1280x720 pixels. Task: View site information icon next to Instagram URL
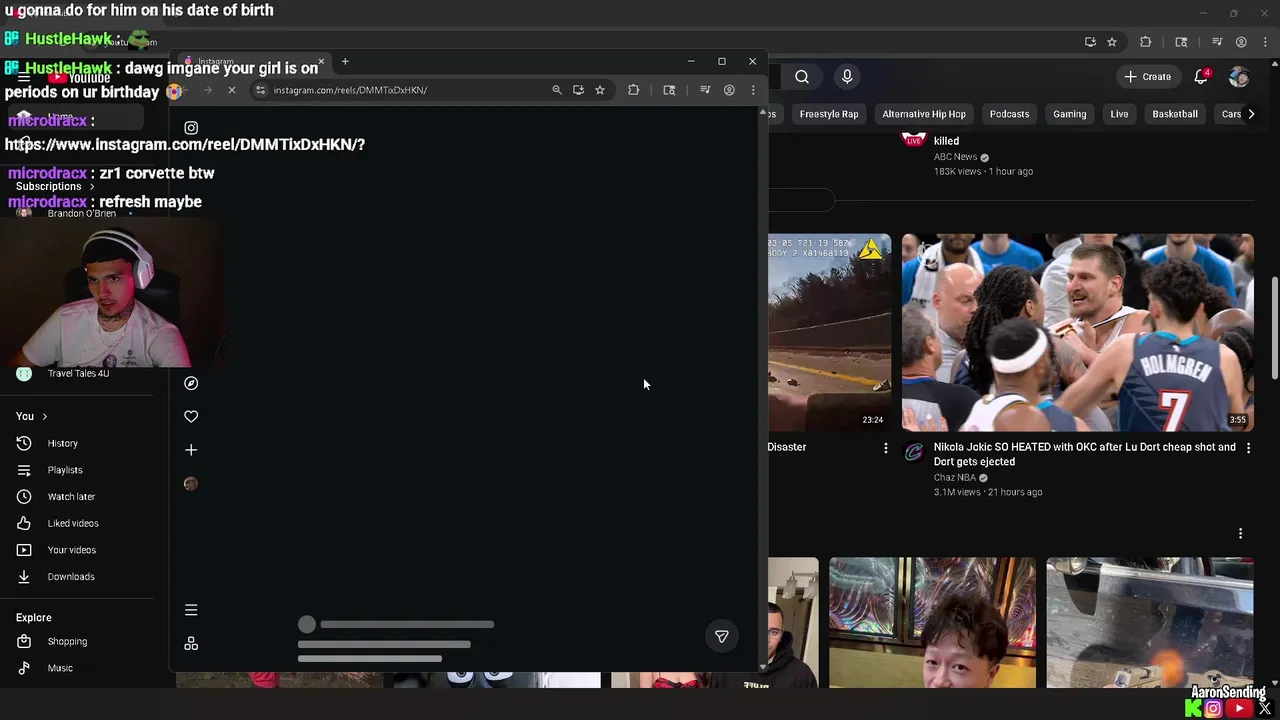pos(261,90)
